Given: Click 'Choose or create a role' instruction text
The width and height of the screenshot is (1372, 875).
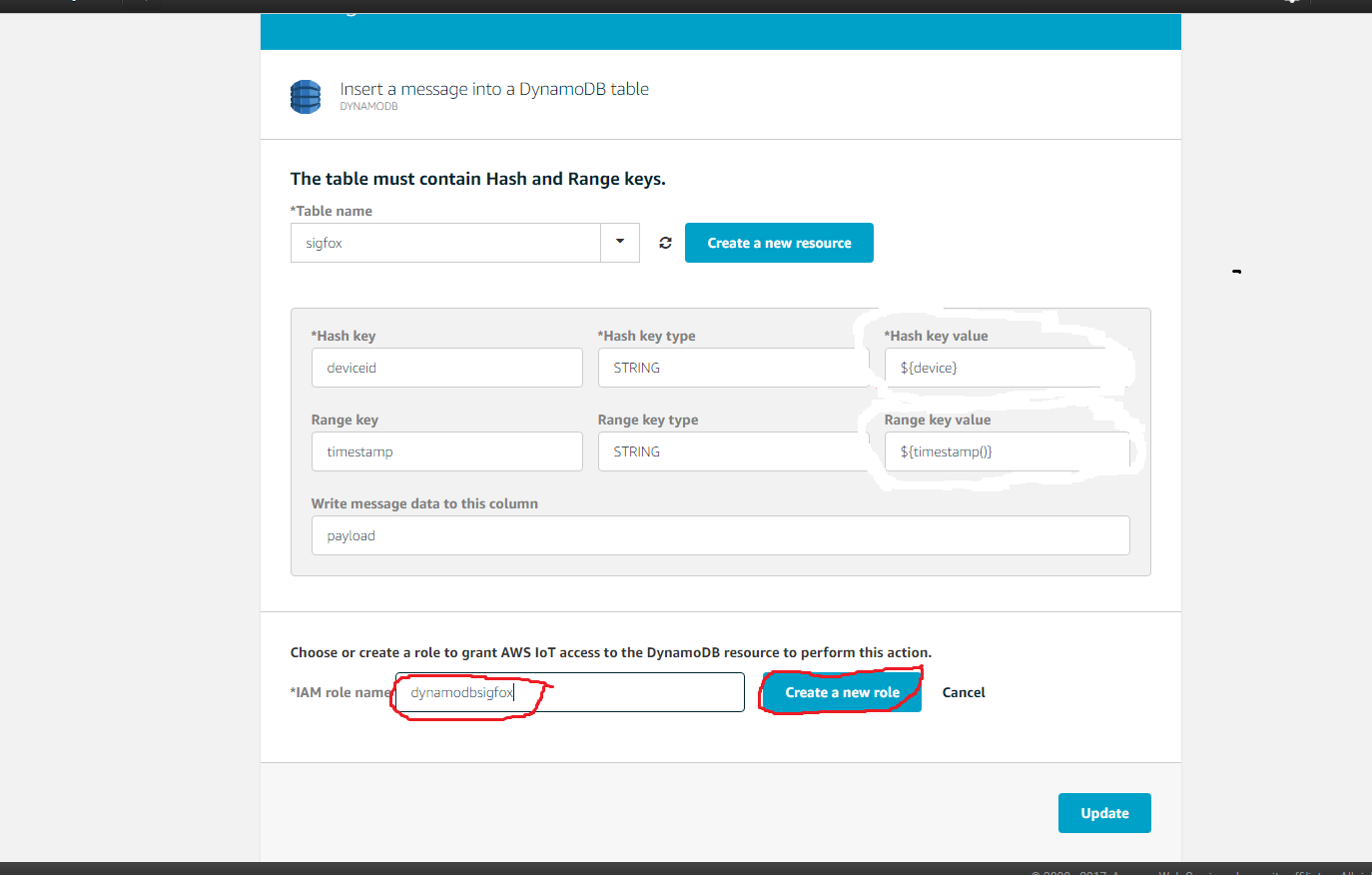Looking at the screenshot, I should [610, 652].
